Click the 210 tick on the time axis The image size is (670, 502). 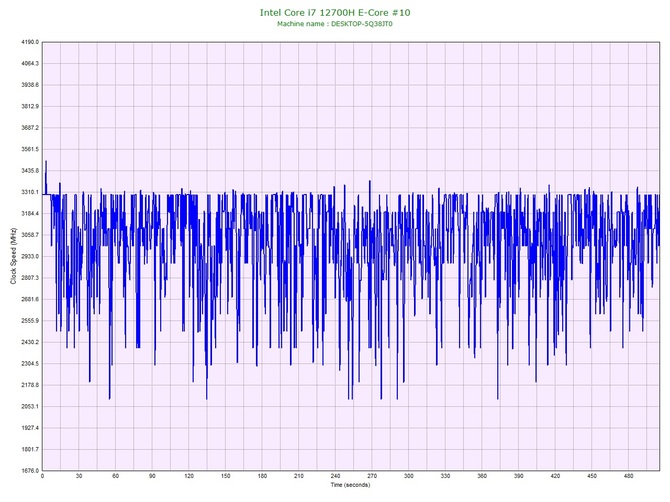(x=299, y=476)
